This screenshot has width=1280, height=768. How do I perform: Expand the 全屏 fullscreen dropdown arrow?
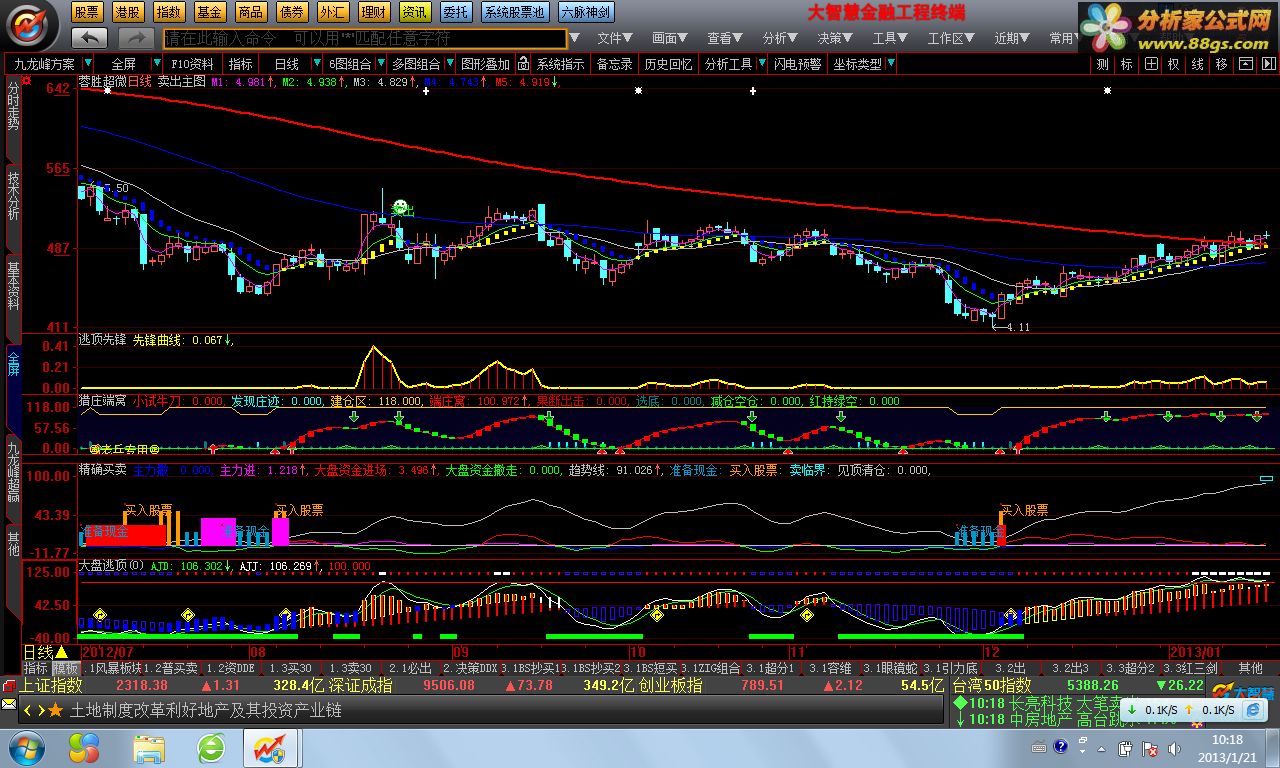coord(155,63)
